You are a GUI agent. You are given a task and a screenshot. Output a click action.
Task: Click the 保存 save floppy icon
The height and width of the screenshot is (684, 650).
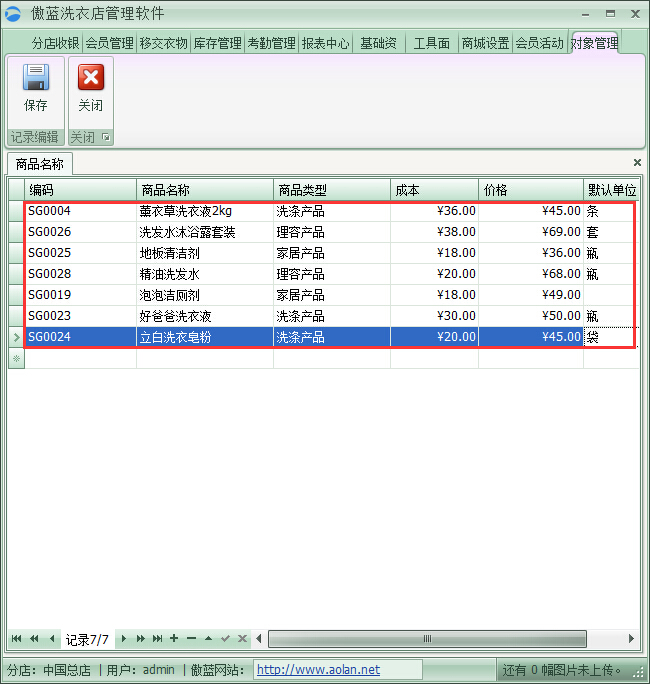[x=36, y=77]
